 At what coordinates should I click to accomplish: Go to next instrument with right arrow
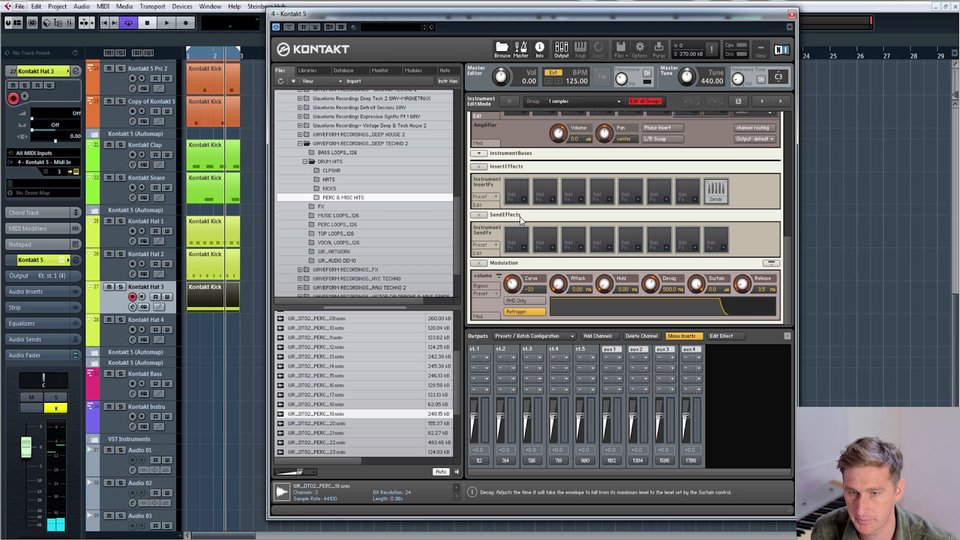pyautogui.click(x=780, y=101)
